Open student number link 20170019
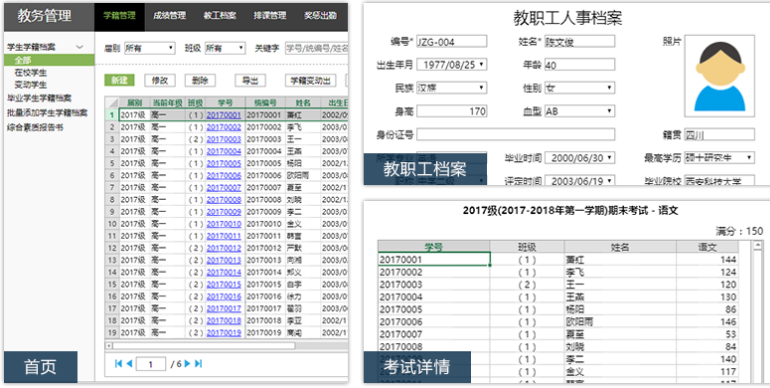Image resolution: width=770 pixels, height=388 pixels. [224, 333]
